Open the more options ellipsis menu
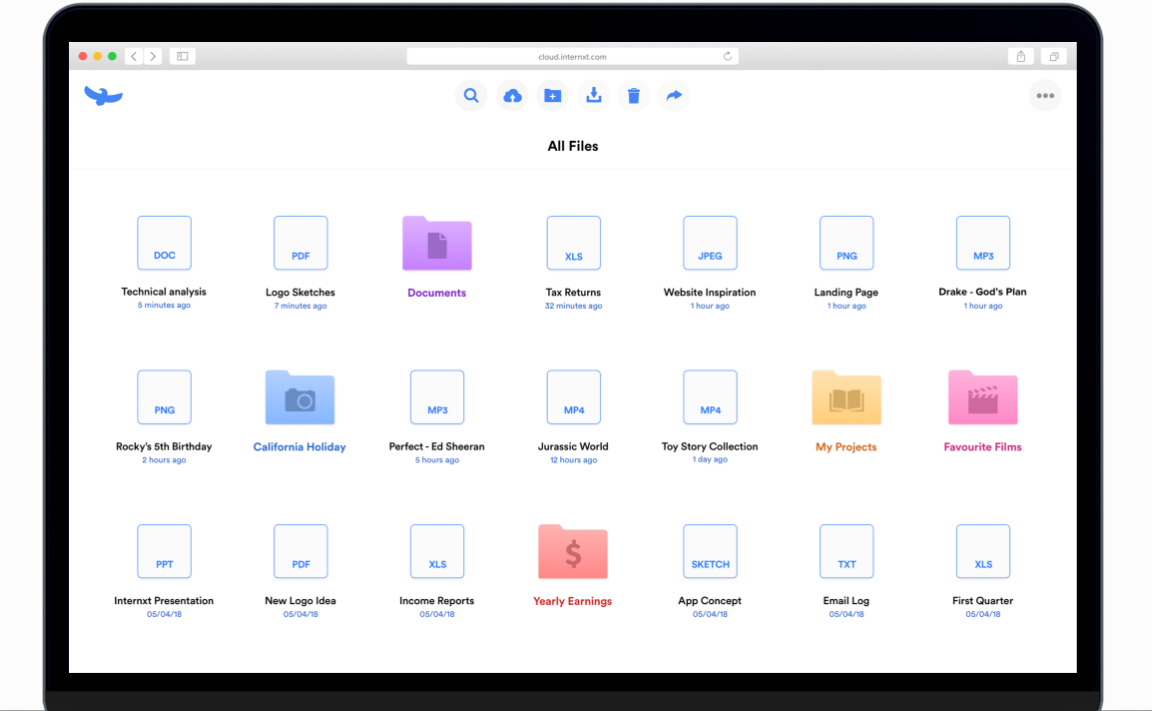This screenshot has width=1152, height=711. click(1045, 95)
